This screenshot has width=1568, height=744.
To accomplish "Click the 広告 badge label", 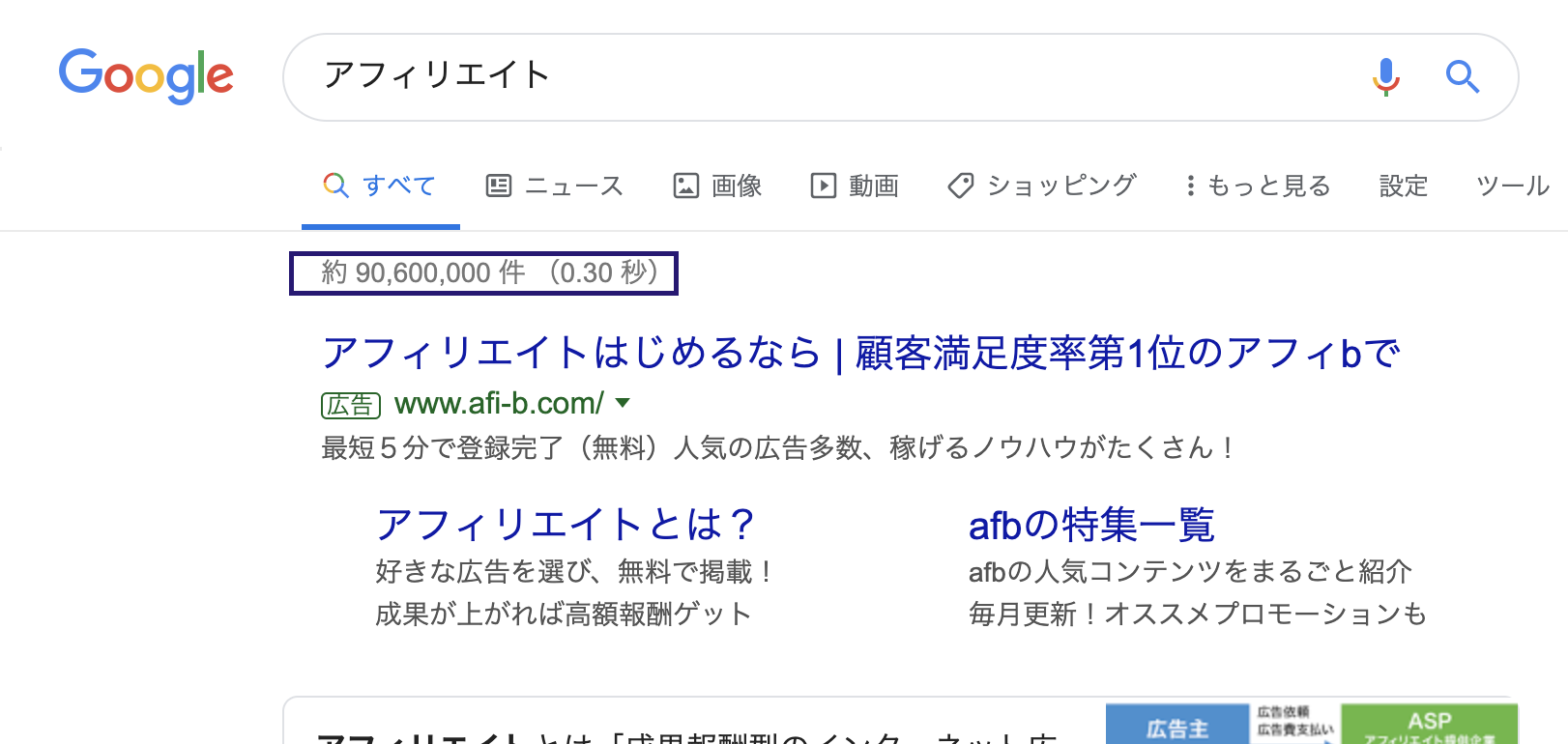I will point(351,405).
